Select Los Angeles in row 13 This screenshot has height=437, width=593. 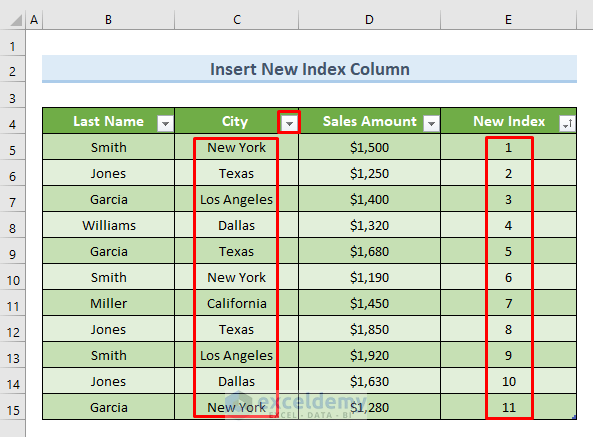point(237,355)
